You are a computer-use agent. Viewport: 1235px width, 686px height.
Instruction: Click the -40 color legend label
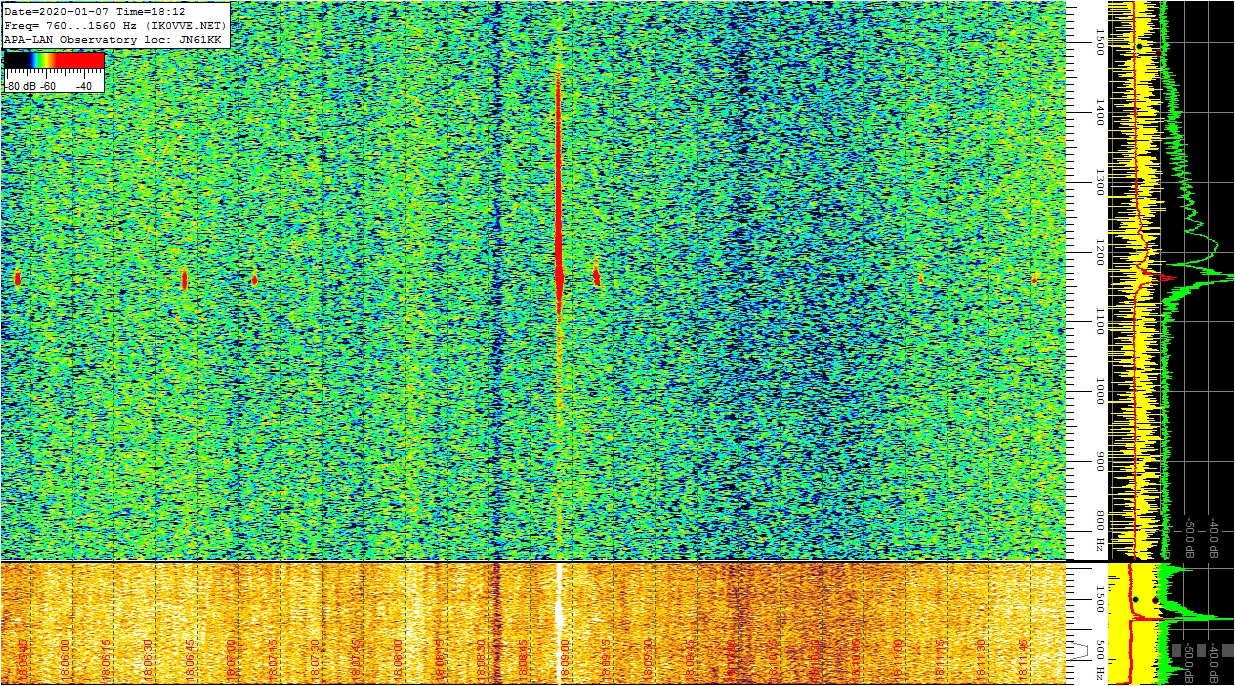tap(83, 86)
